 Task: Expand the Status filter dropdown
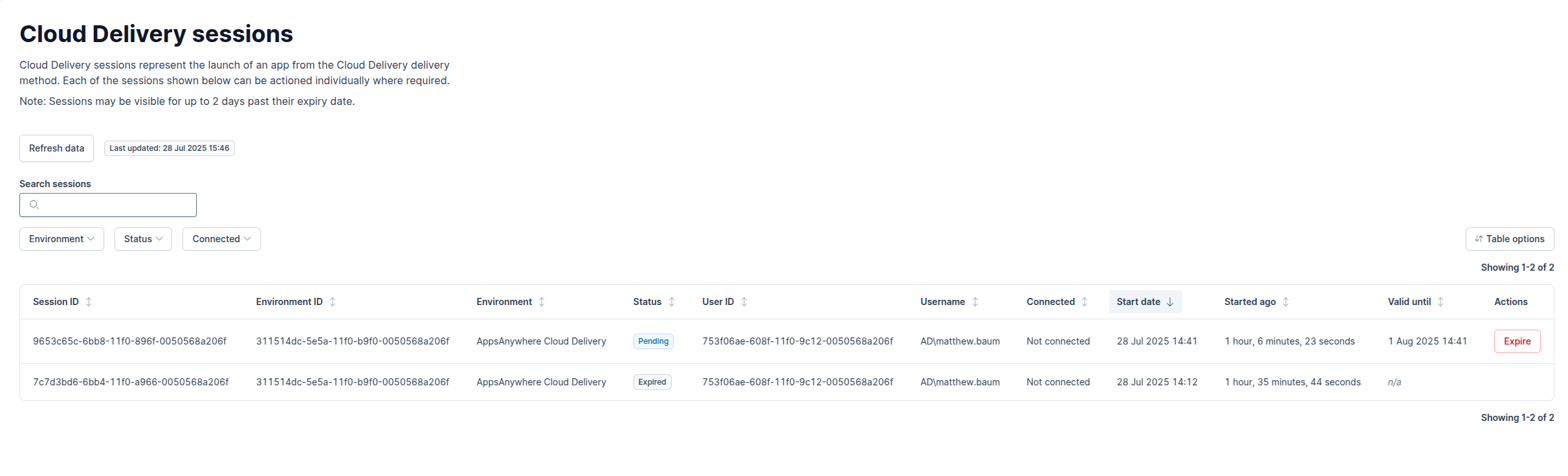143,239
